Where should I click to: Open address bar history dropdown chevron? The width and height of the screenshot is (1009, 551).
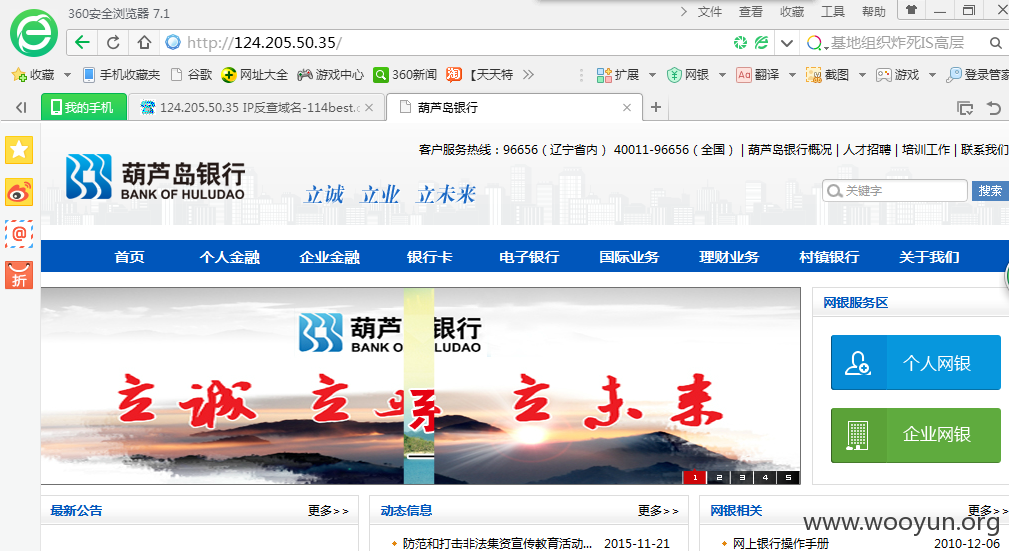786,43
